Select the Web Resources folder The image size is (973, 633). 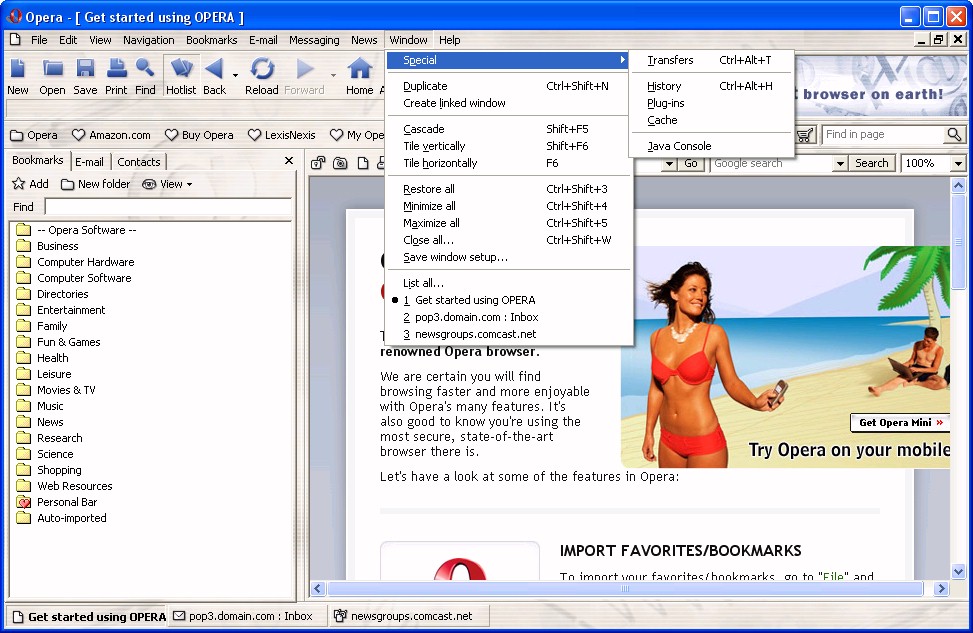[x=74, y=486]
